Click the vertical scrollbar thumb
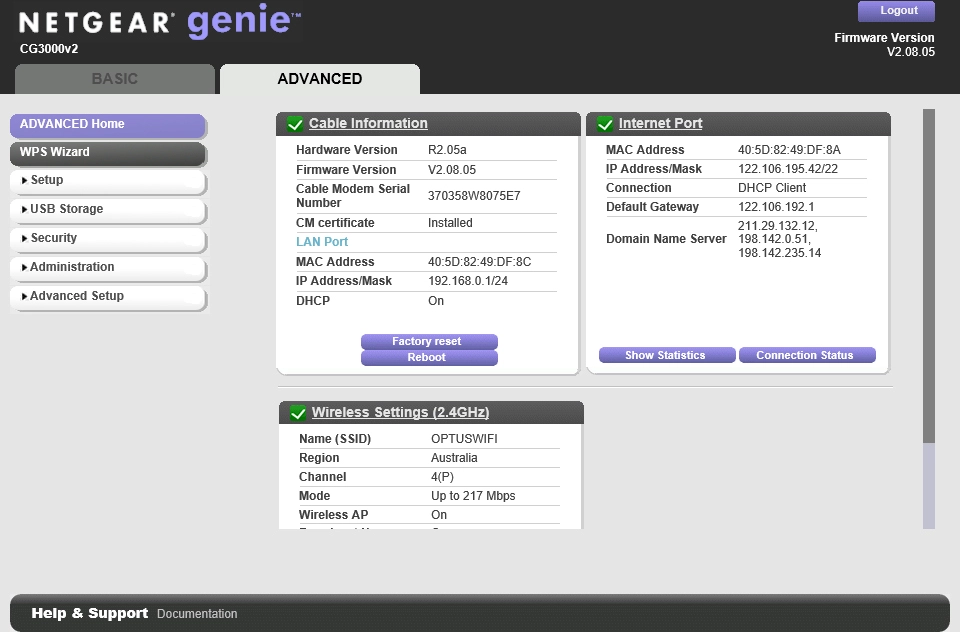This screenshot has height=632, width=960. tap(929, 276)
